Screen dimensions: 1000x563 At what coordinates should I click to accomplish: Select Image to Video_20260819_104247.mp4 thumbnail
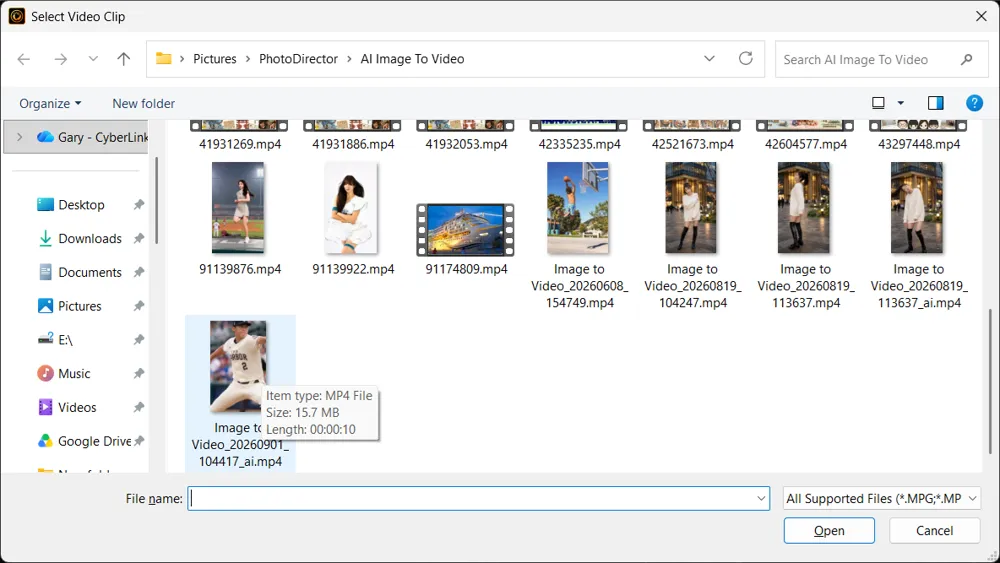691,208
